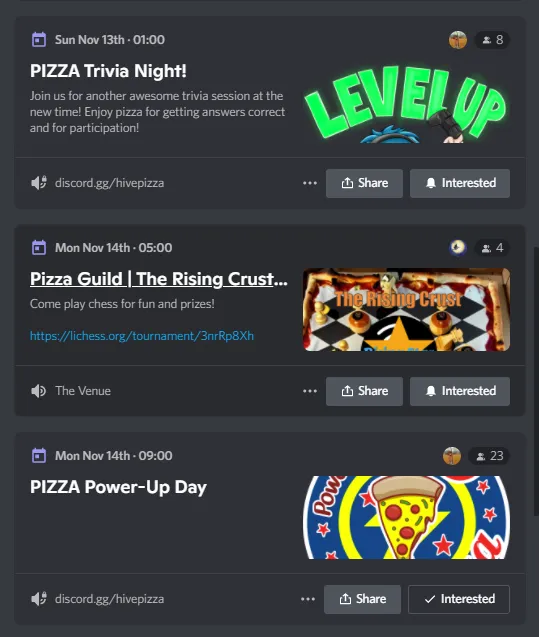Viewport: 539px width, 637px height.
Task: Open more options for the Trivia Night event
Action: tap(310, 183)
